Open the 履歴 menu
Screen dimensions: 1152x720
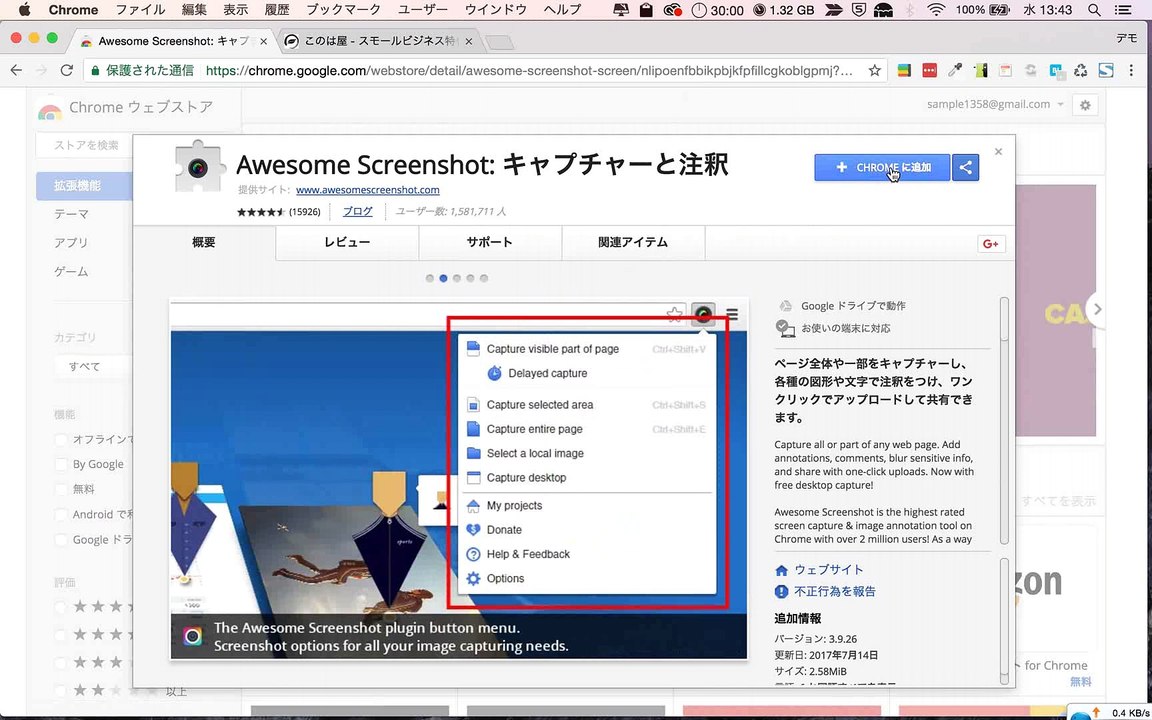pyautogui.click(x=276, y=10)
